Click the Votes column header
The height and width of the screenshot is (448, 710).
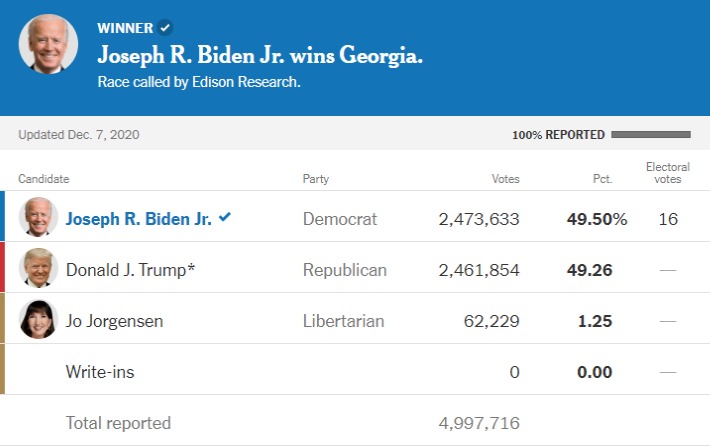[505, 179]
